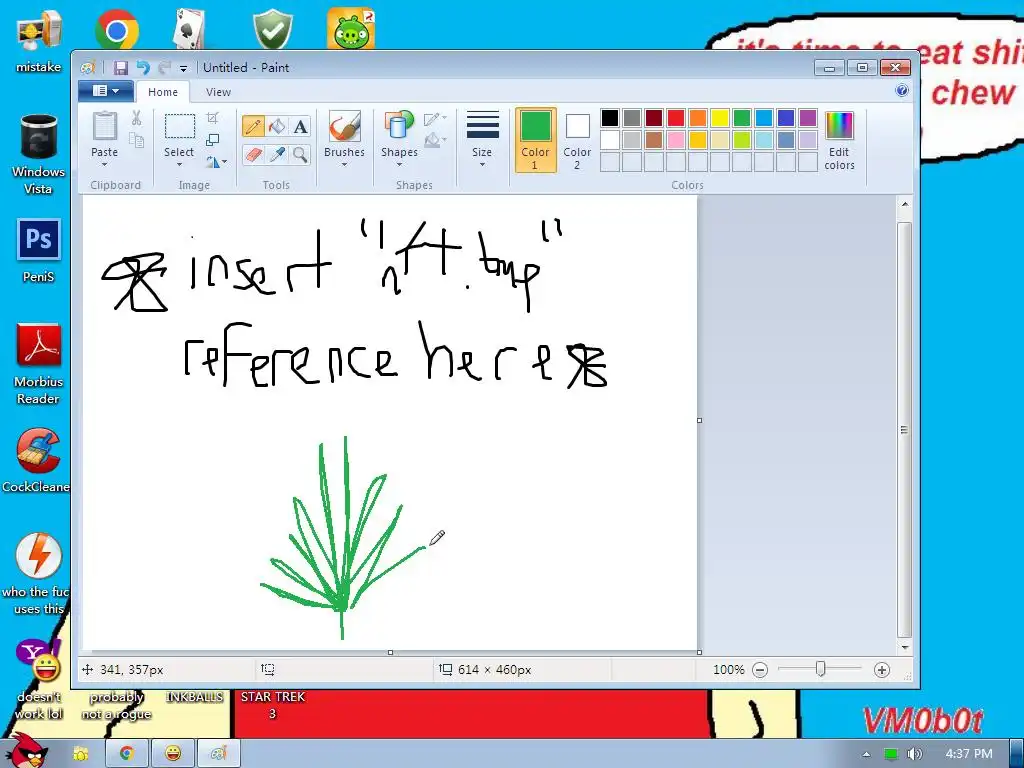This screenshot has width=1024, height=768.
Task: Switch to the Home ribbon tab
Action: point(163,92)
